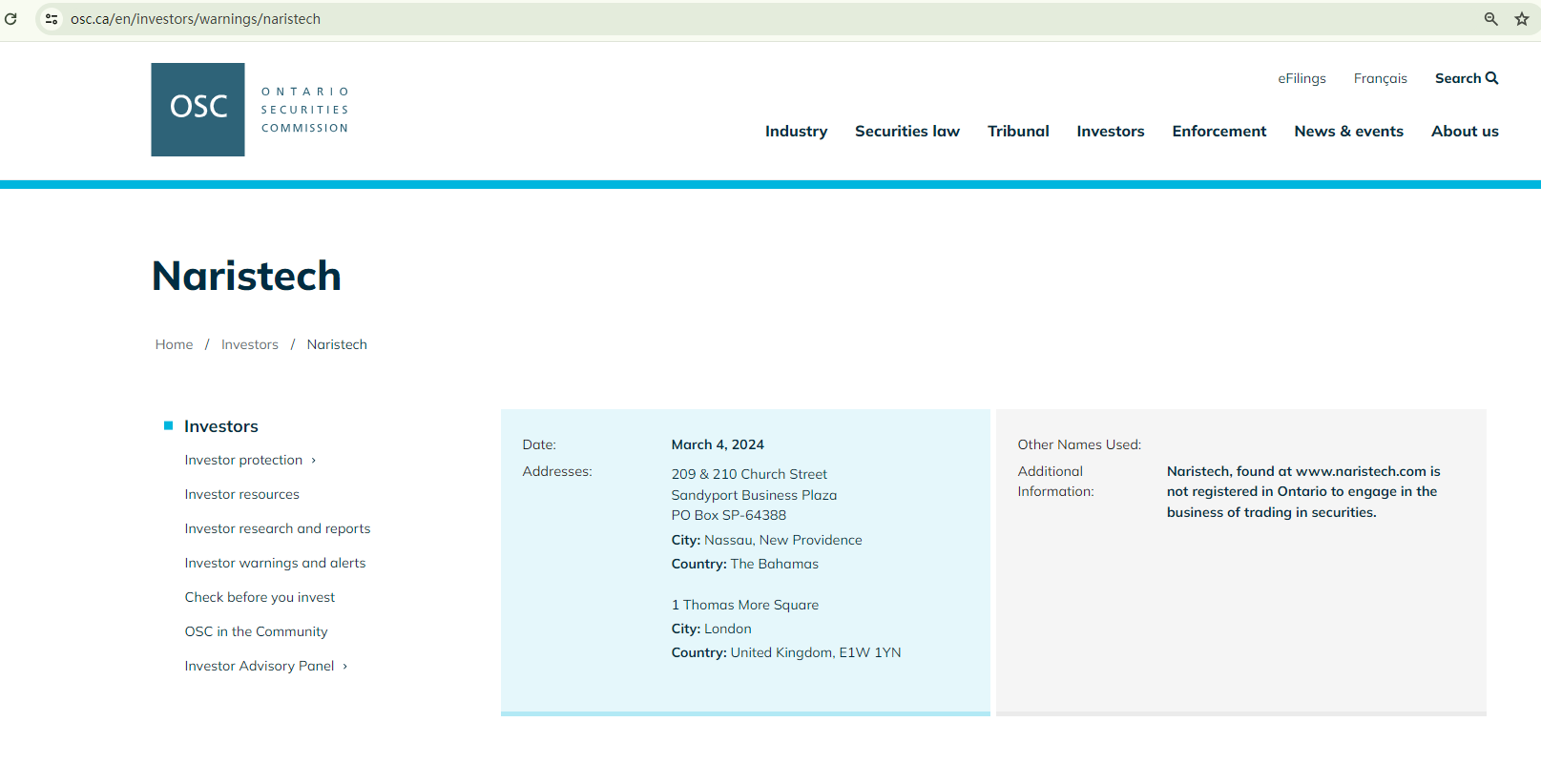Image resolution: width=1541 pixels, height=784 pixels.
Task: Switch language to Français
Action: pos(1380,78)
